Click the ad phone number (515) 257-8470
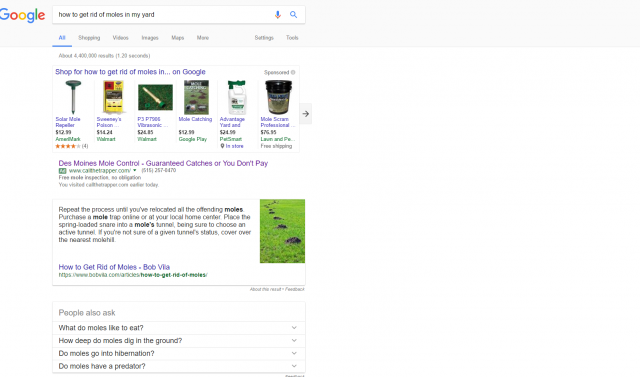 pos(159,171)
